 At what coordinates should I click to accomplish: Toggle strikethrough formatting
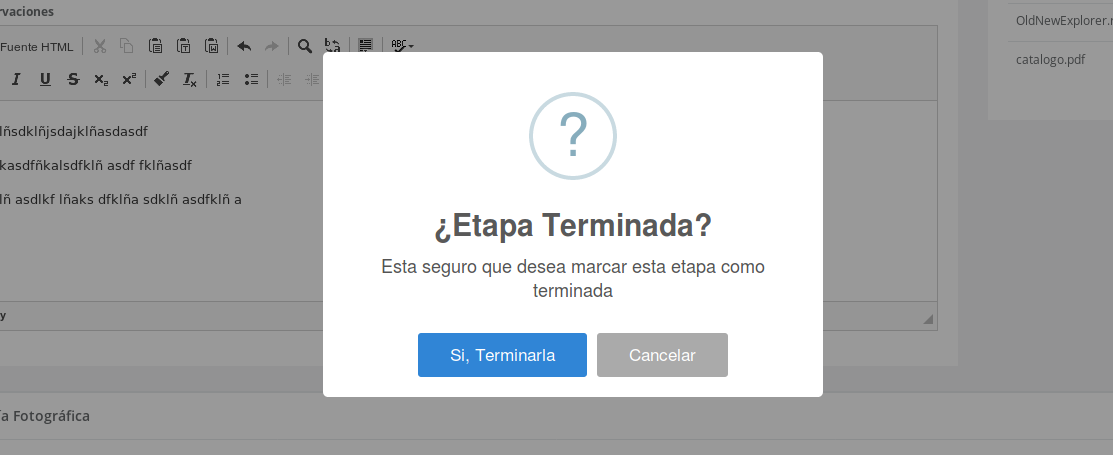pyautogui.click(x=73, y=80)
